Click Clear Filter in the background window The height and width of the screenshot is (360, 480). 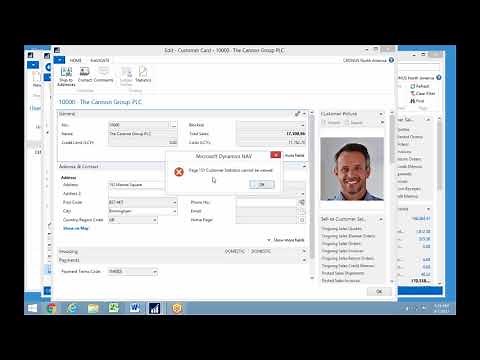(x=423, y=93)
